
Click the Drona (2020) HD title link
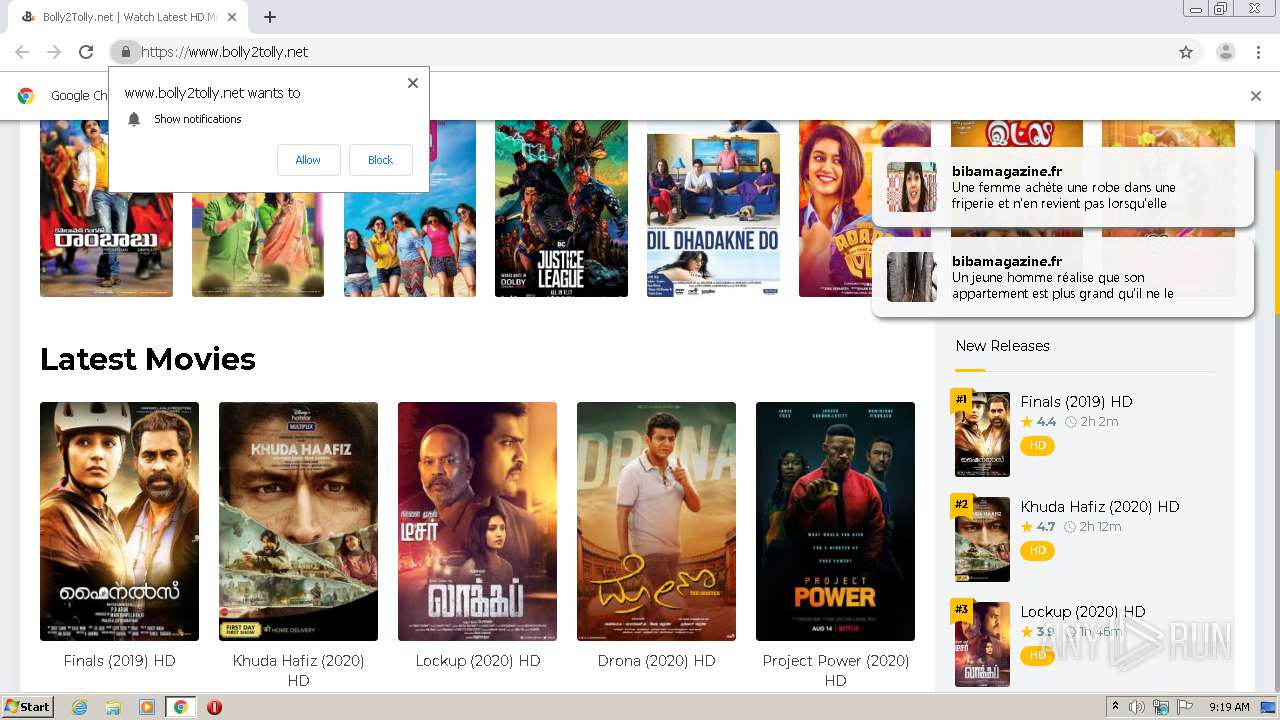(656, 661)
